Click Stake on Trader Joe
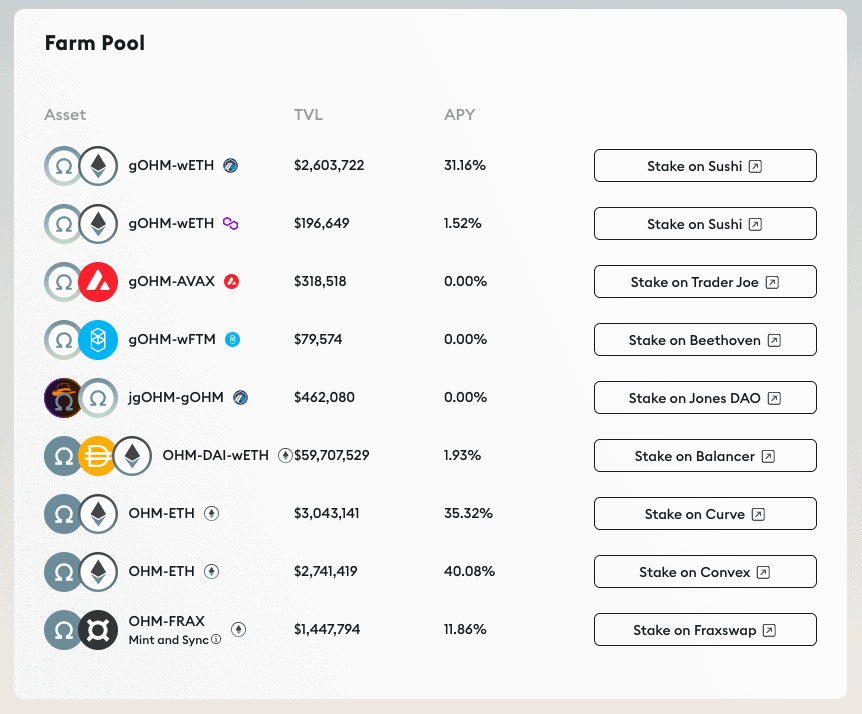 click(x=705, y=281)
